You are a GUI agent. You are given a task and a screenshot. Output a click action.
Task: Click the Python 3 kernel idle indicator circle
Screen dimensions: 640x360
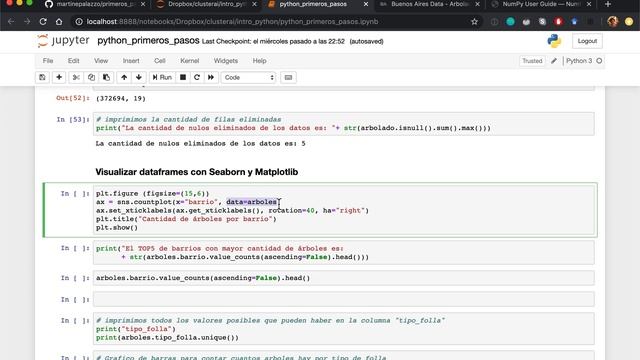tap(599, 61)
